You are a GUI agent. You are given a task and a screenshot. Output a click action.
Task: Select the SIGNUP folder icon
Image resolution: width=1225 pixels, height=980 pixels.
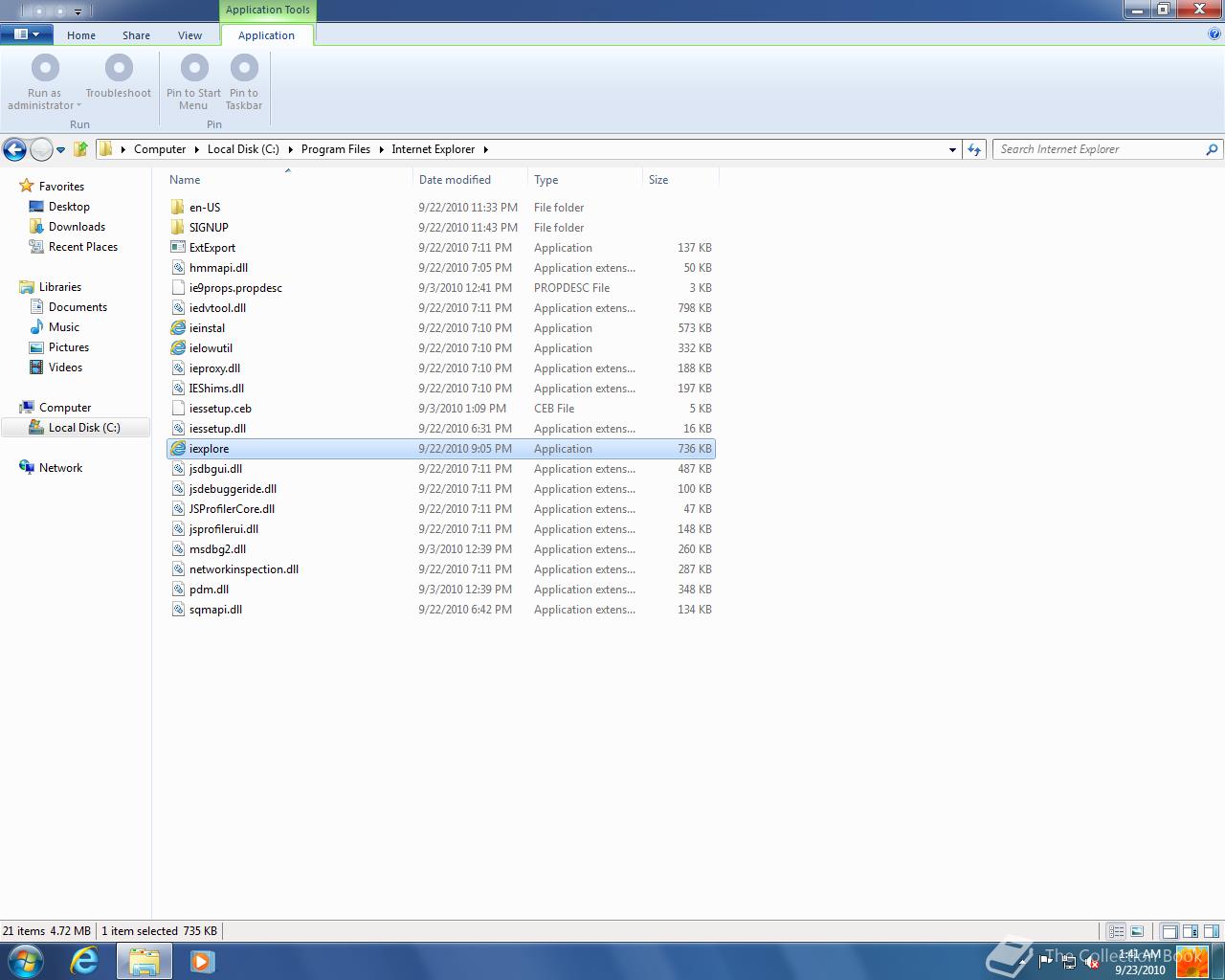(178, 227)
